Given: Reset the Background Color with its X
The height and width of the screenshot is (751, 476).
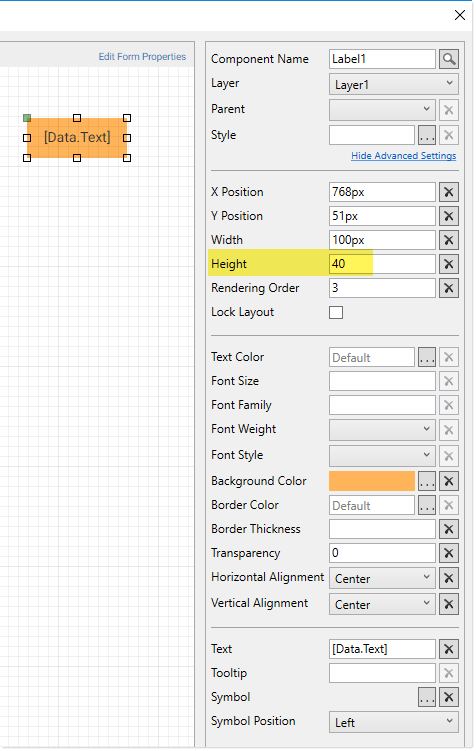Looking at the screenshot, I should point(449,481).
